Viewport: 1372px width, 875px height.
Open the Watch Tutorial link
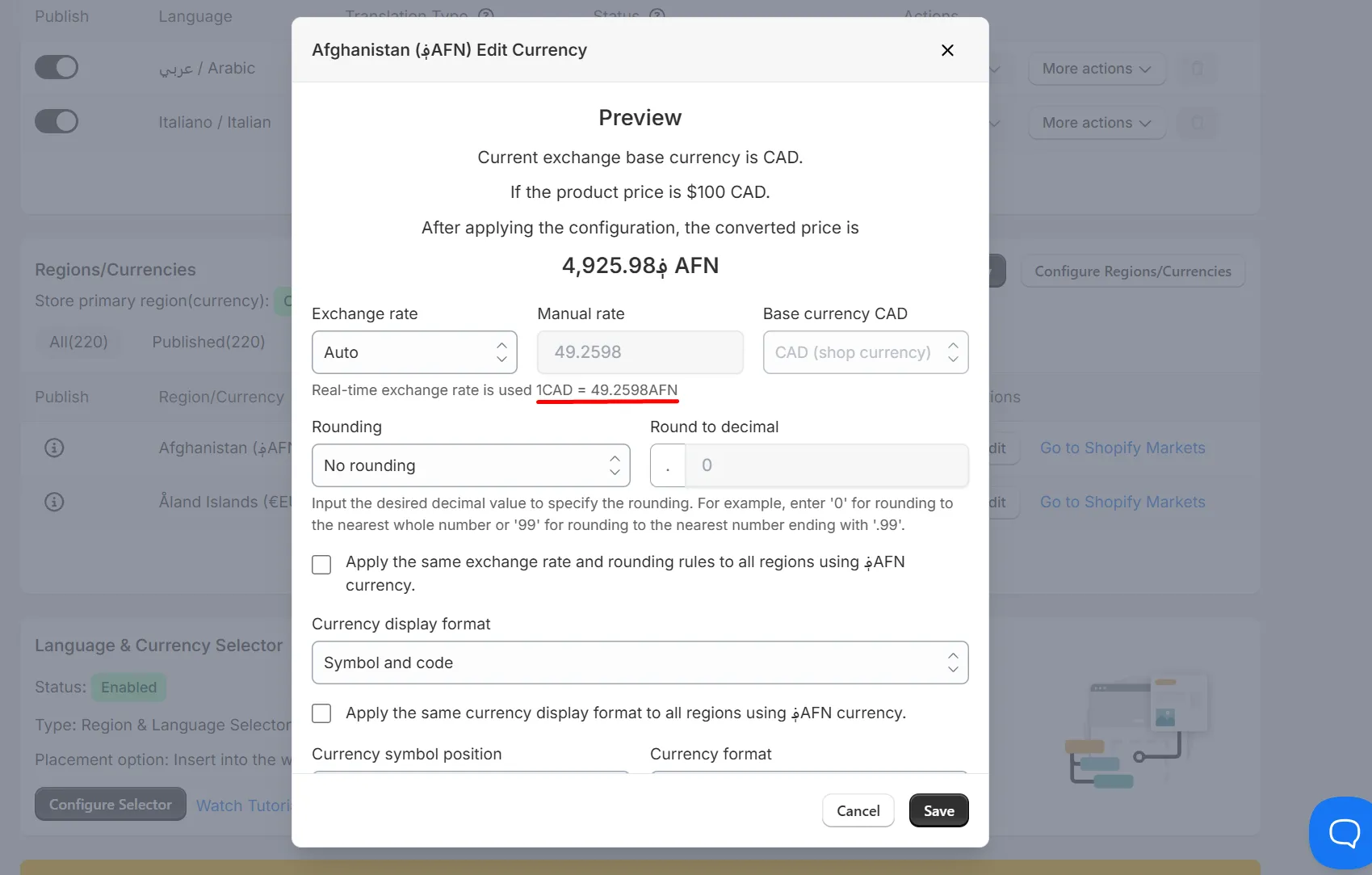pyautogui.click(x=244, y=806)
